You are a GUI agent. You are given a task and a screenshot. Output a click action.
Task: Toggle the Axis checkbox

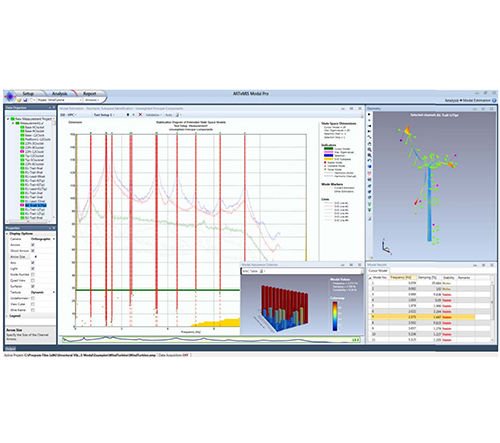tap(33, 263)
